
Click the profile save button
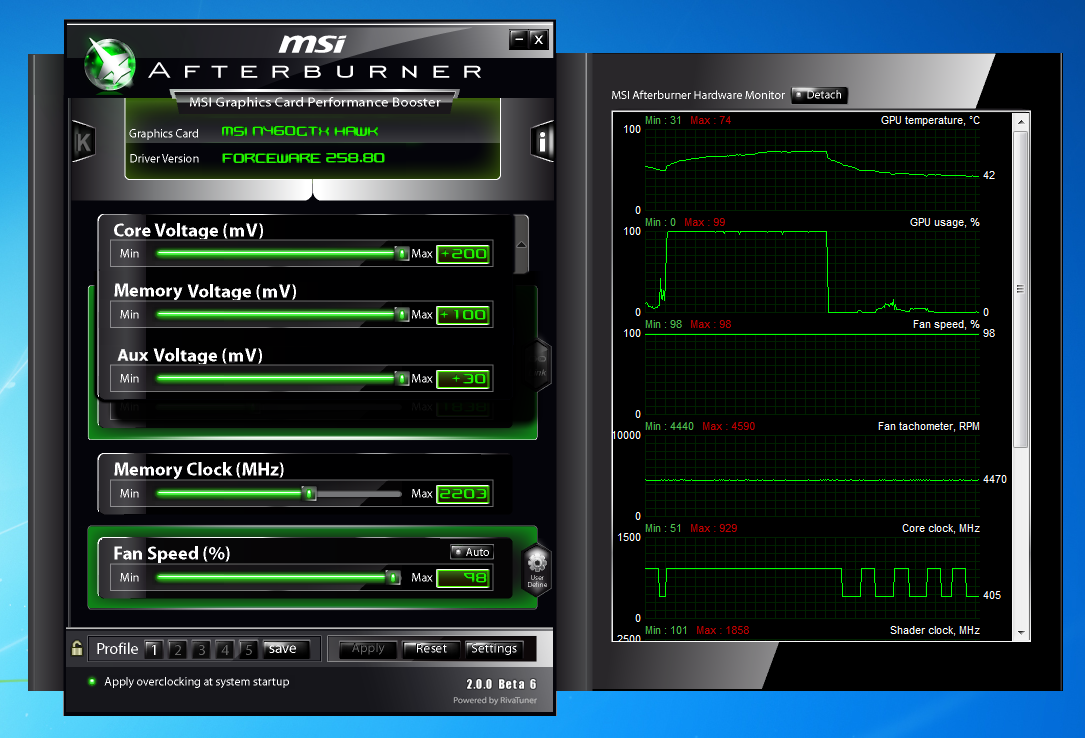(285, 649)
